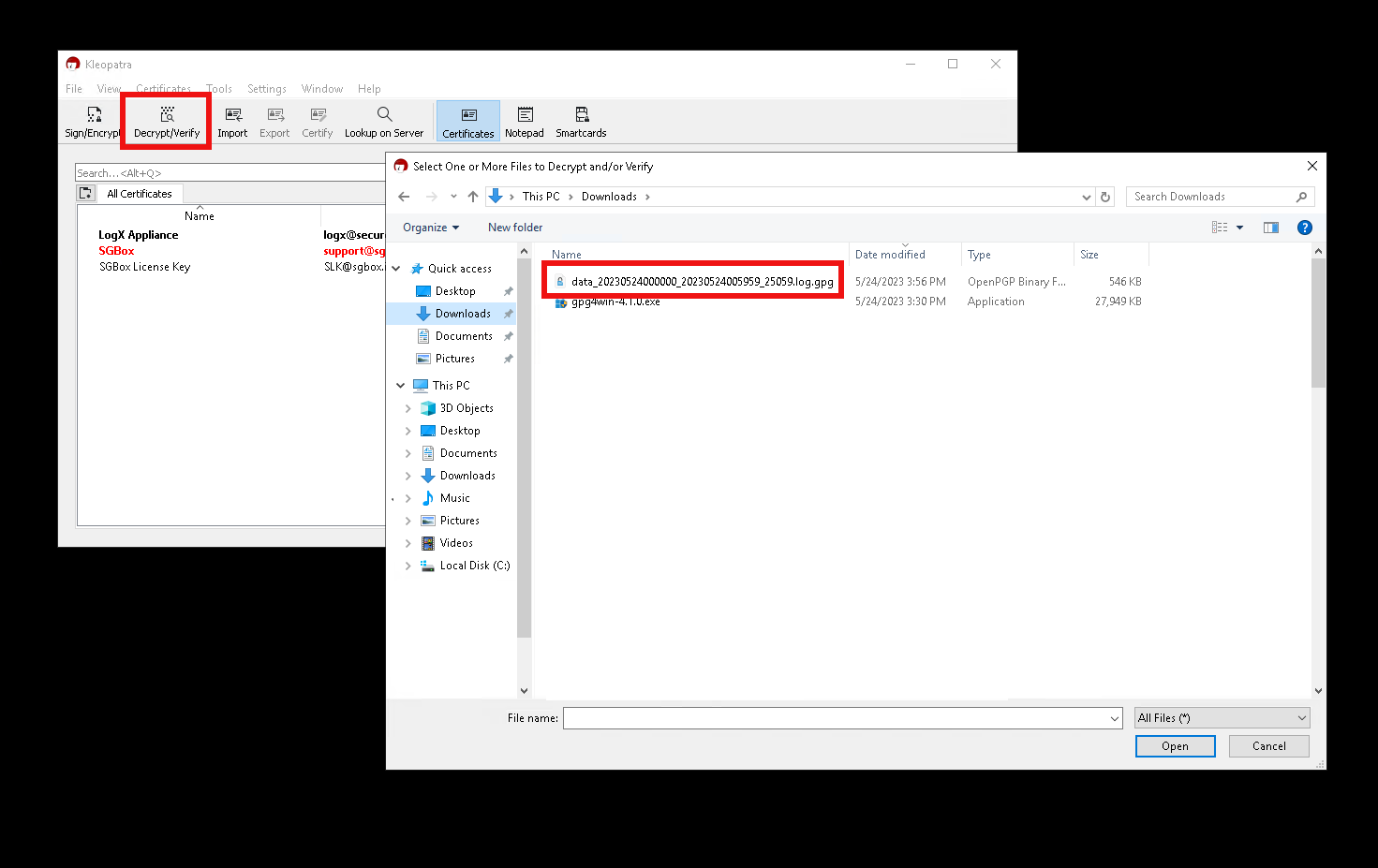The width and height of the screenshot is (1378, 868).
Task: Open the Kleopatra Notepad
Action: click(x=525, y=120)
